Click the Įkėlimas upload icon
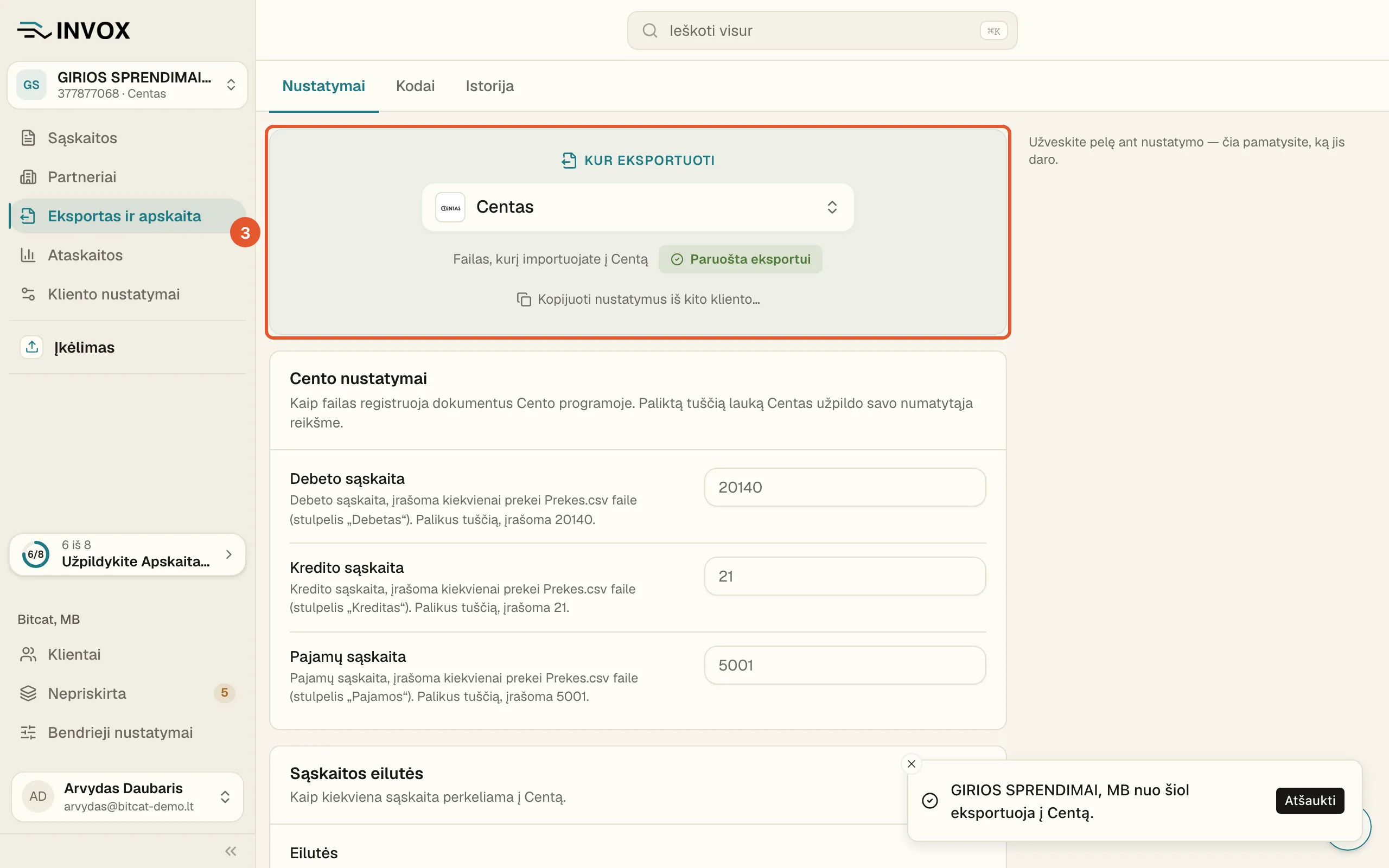The width and height of the screenshot is (1389, 868). pos(31,347)
